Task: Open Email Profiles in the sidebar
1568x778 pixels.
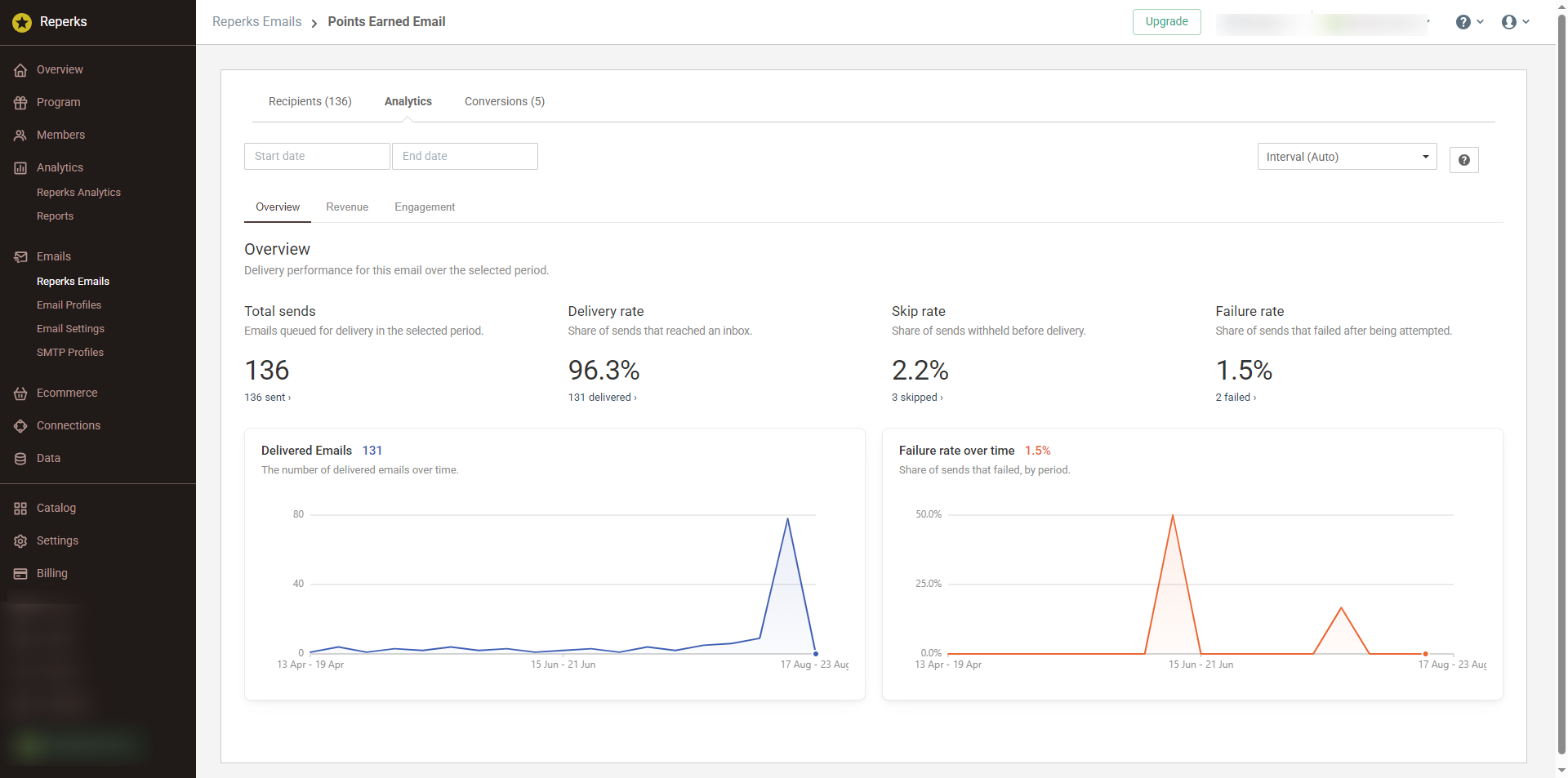Action: pos(69,305)
